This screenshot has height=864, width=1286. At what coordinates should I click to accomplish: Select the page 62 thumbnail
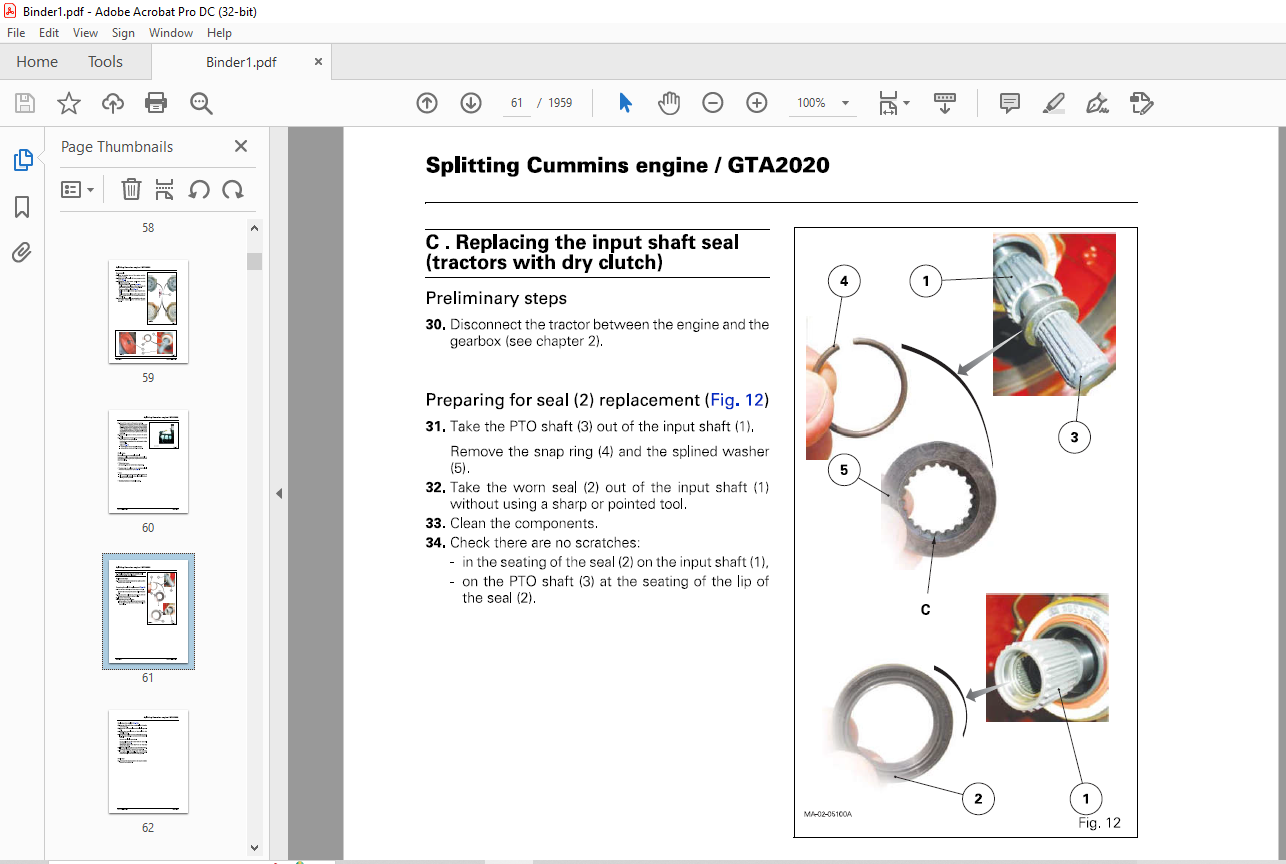pos(148,761)
